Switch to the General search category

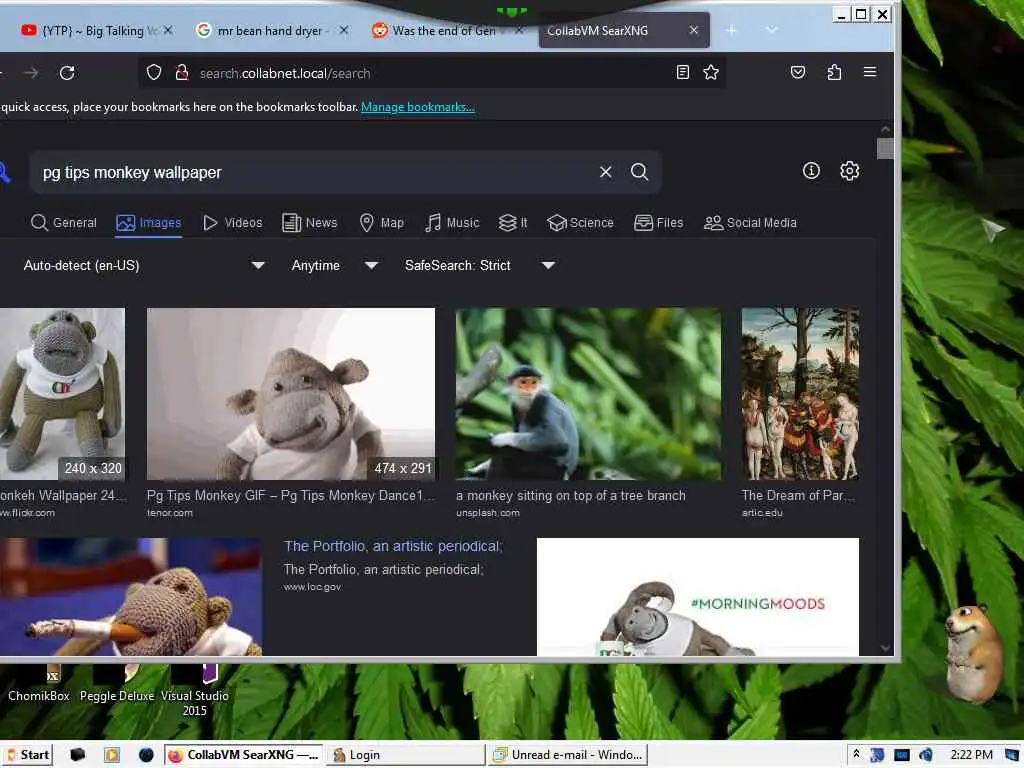tap(63, 223)
